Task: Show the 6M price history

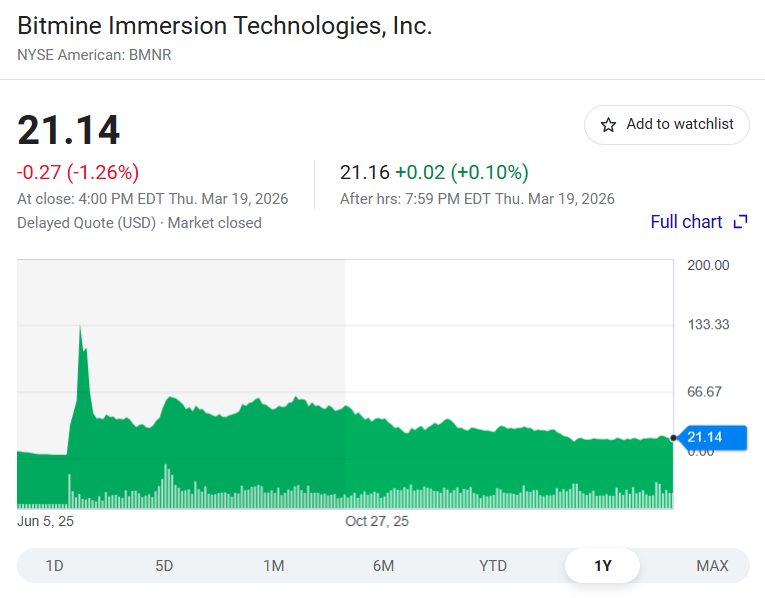Action: click(383, 566)
